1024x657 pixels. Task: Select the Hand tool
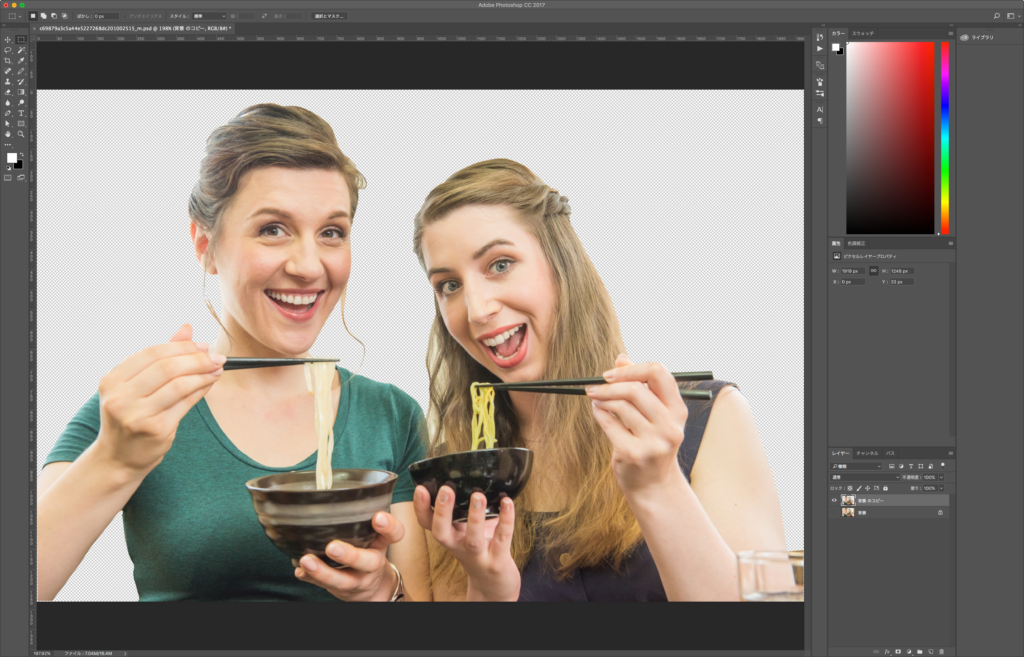[x=8, y=134]
